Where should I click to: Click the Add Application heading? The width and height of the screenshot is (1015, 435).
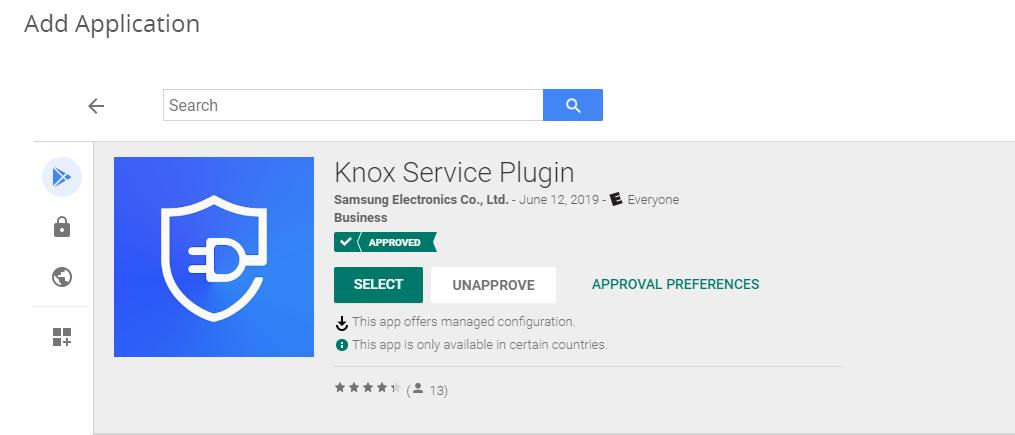click(112, 24)
